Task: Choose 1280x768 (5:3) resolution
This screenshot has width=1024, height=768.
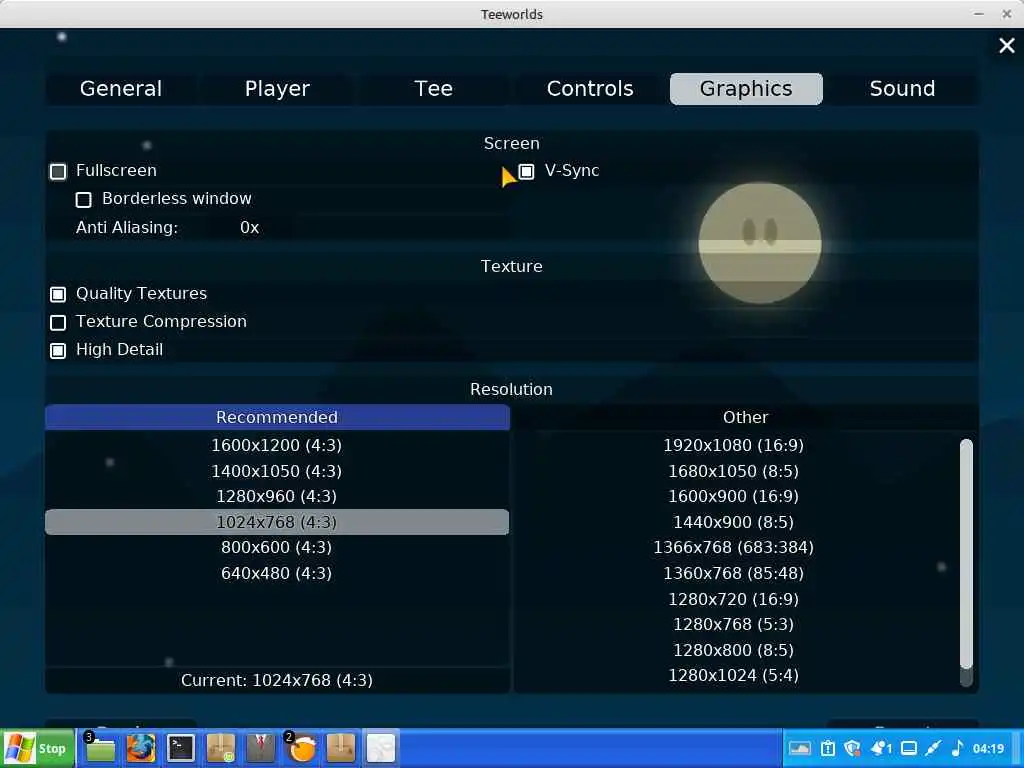Action: click(733, 624)
